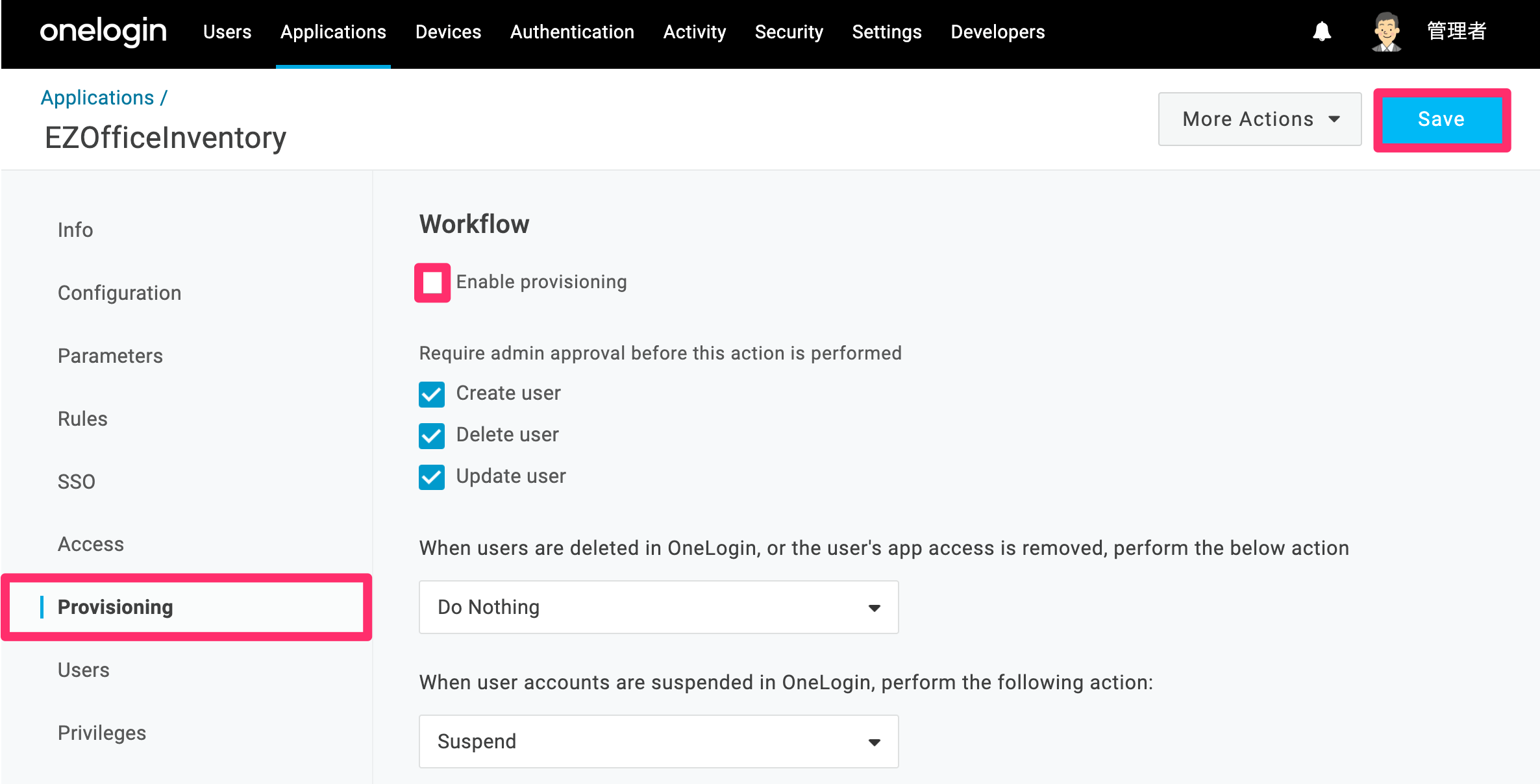
Task: Open the Authentication menu
Action: [572, 32]
